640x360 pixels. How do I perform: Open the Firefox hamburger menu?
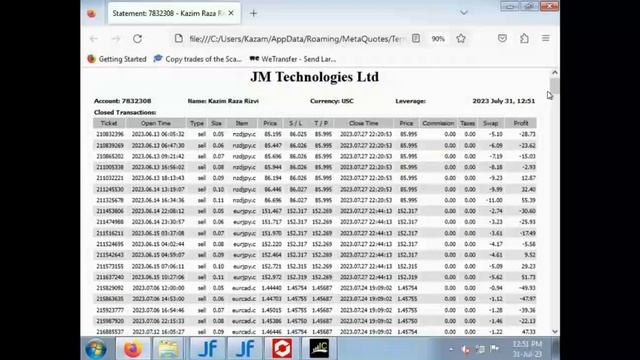(x=546, y=38)
